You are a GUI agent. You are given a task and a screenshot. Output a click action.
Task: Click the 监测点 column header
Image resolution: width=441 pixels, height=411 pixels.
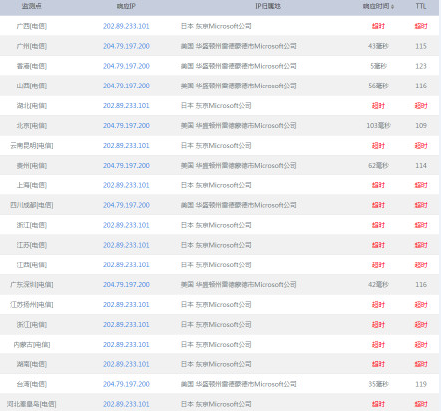32,6
